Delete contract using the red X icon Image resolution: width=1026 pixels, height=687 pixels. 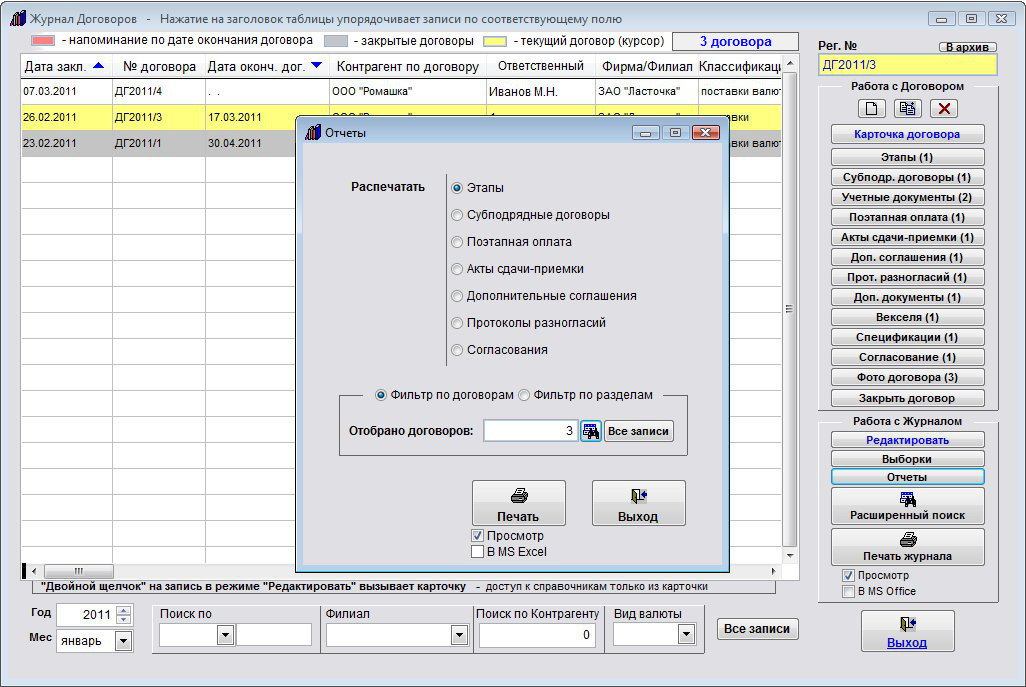[x=944, y=109]
